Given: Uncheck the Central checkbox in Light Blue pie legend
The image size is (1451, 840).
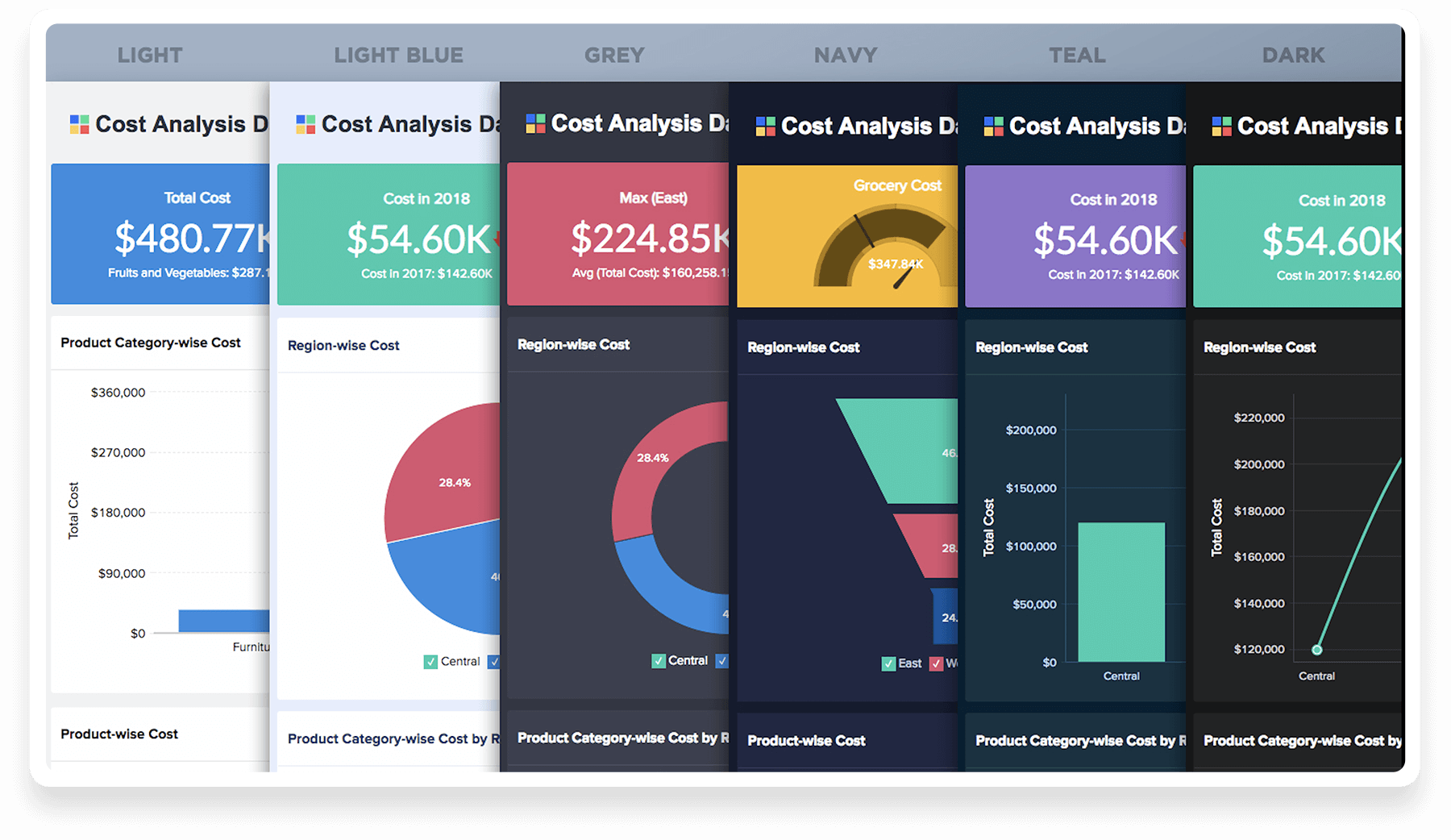Looking at the screenshot, I should tap(430, 662).
